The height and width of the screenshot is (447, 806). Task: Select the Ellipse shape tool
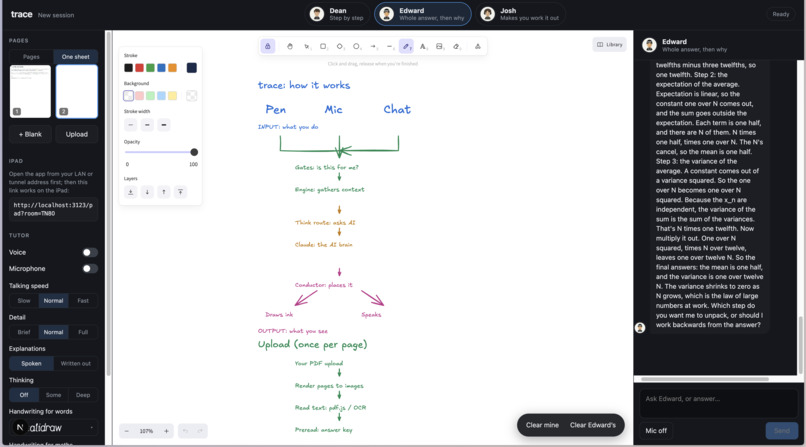click(356, 46)
